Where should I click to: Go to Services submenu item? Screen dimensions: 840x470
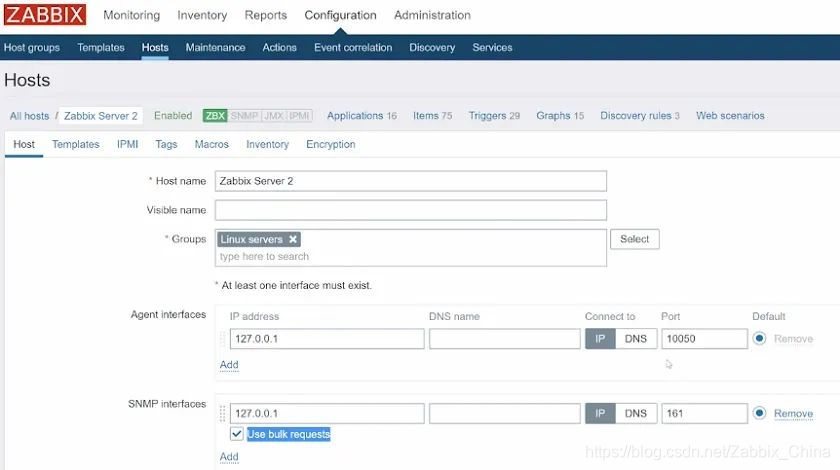[x=492, y=47]
